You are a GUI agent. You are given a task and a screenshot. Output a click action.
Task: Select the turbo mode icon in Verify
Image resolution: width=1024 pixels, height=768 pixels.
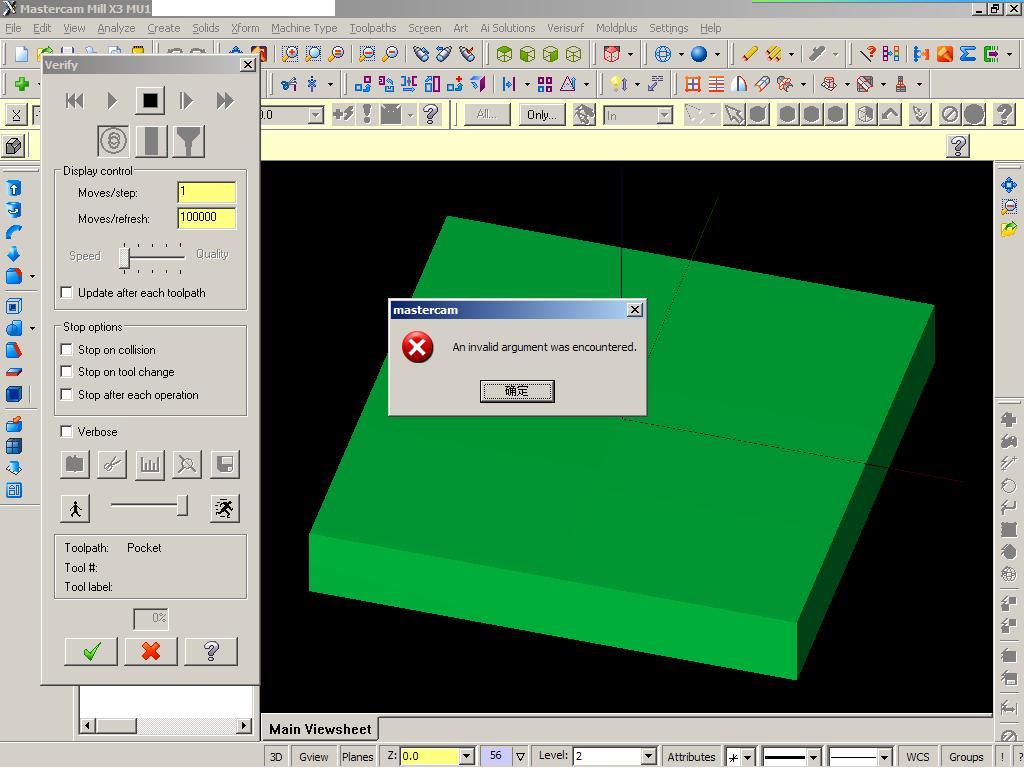(113, 140)
